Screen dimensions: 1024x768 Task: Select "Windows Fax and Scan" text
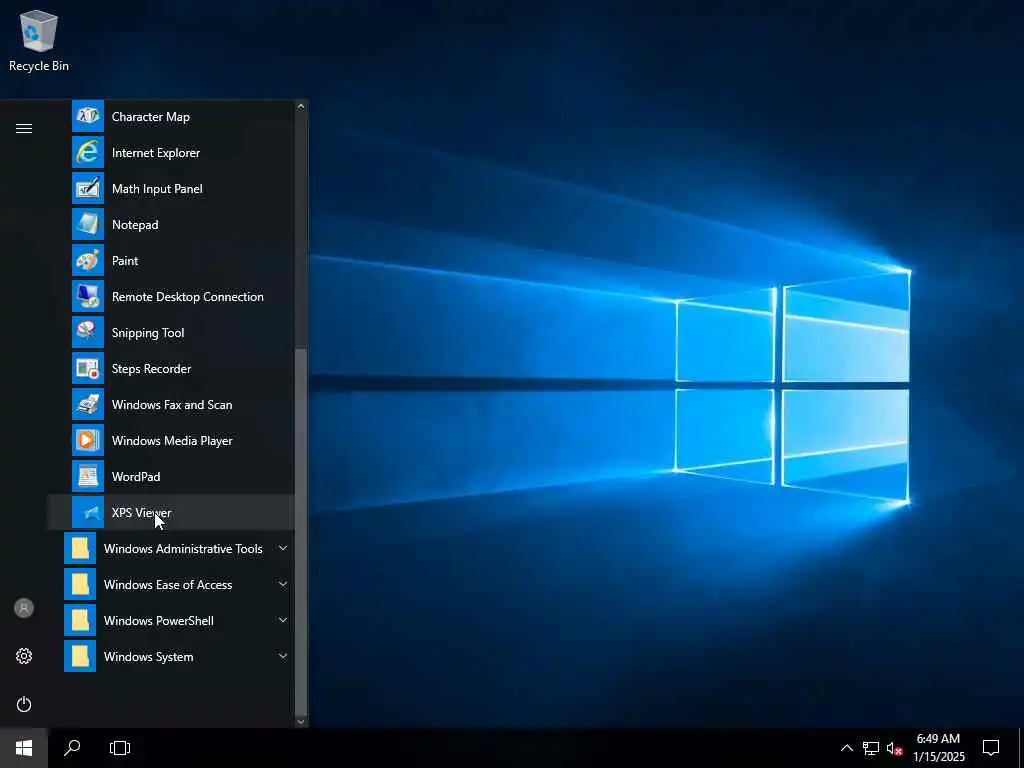click(172, 405)
